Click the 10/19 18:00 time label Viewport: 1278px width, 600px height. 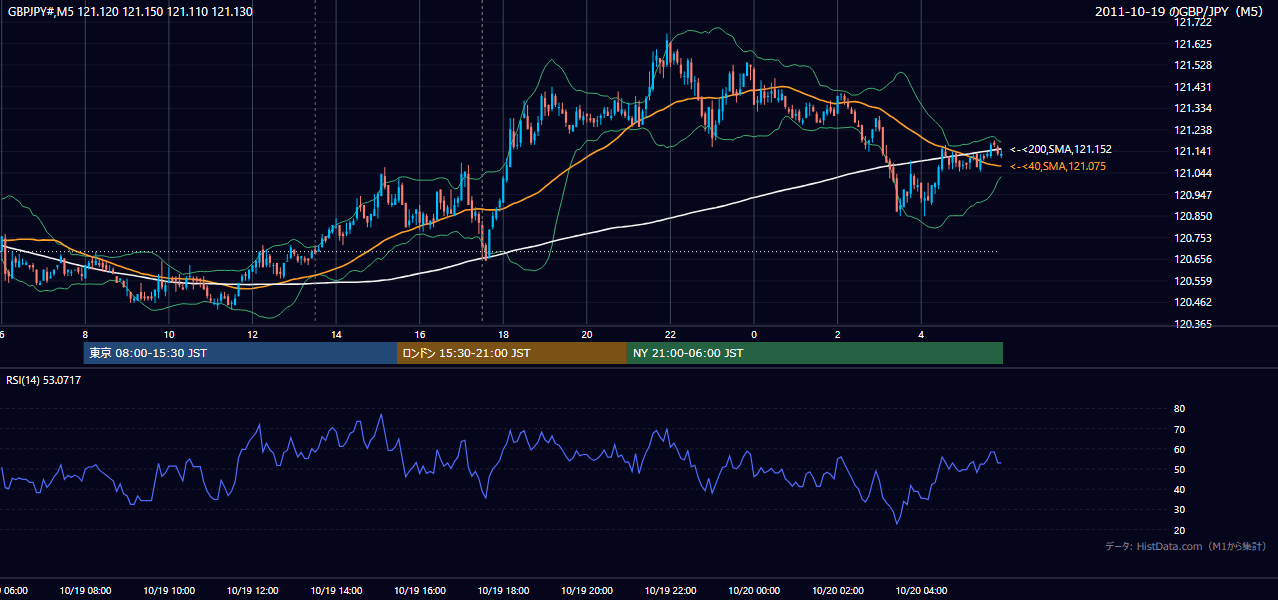coord(502,590)
